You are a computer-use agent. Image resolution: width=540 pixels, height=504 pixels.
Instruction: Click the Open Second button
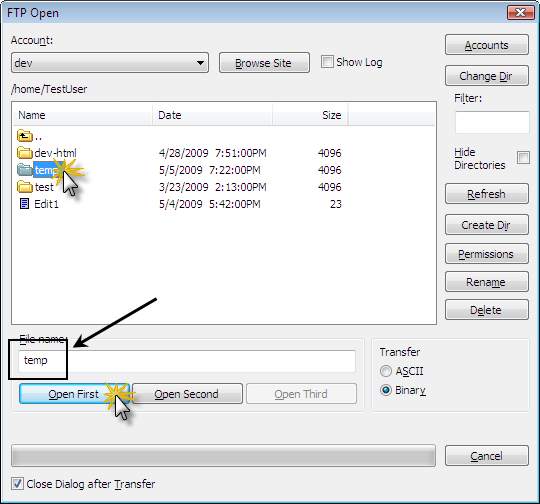pos(187,394)
